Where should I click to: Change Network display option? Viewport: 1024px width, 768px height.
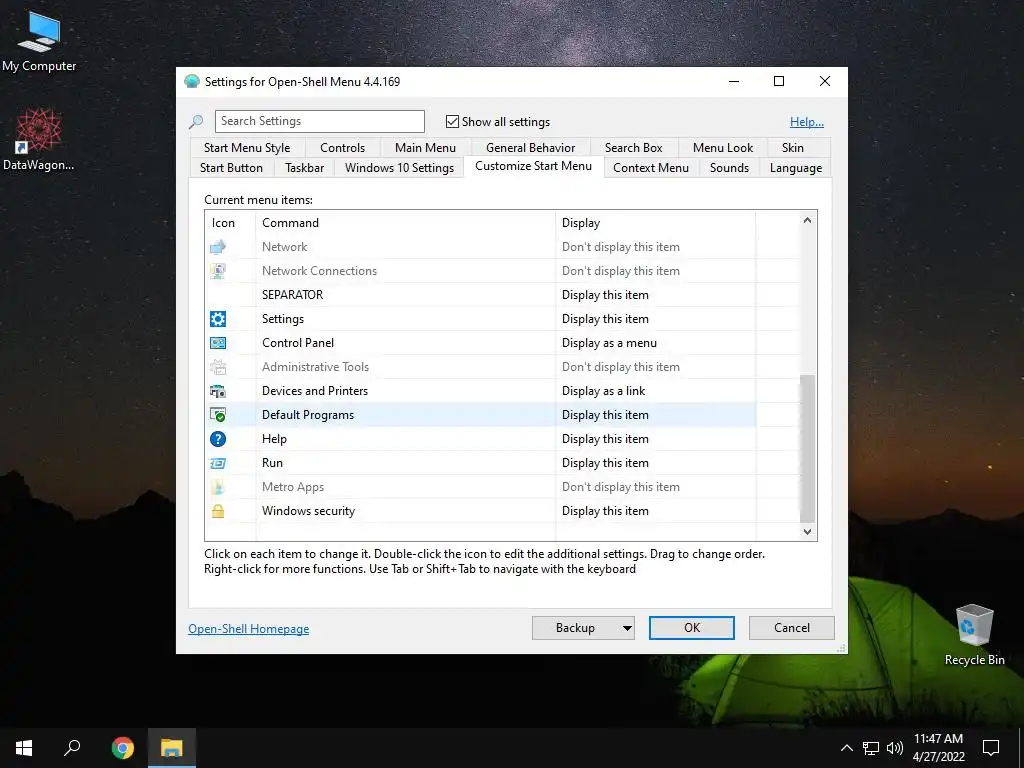coord(620,247)
